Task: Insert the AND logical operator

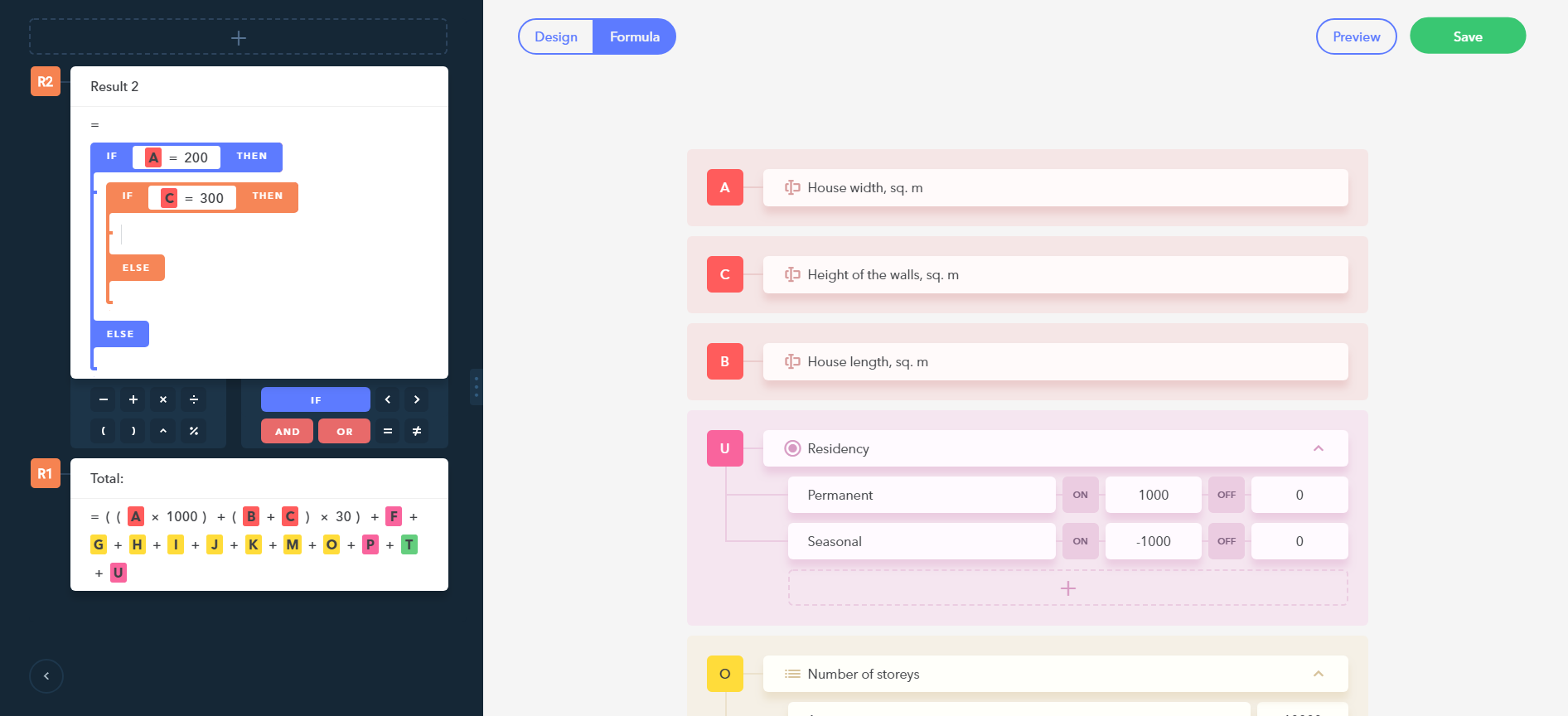Action: pos(288,431)
